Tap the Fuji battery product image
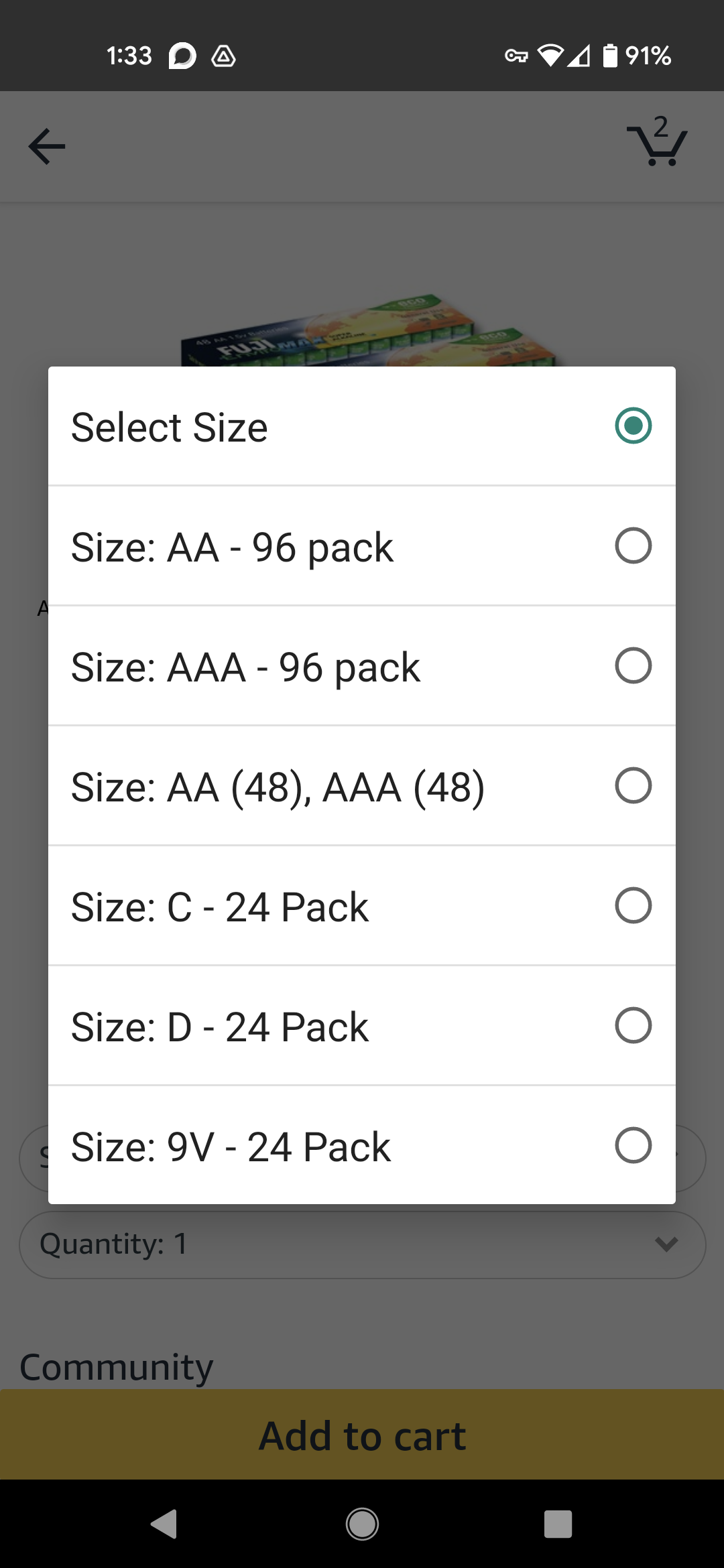This screenshot has width=724, height=1568. (x=369, y=332)
